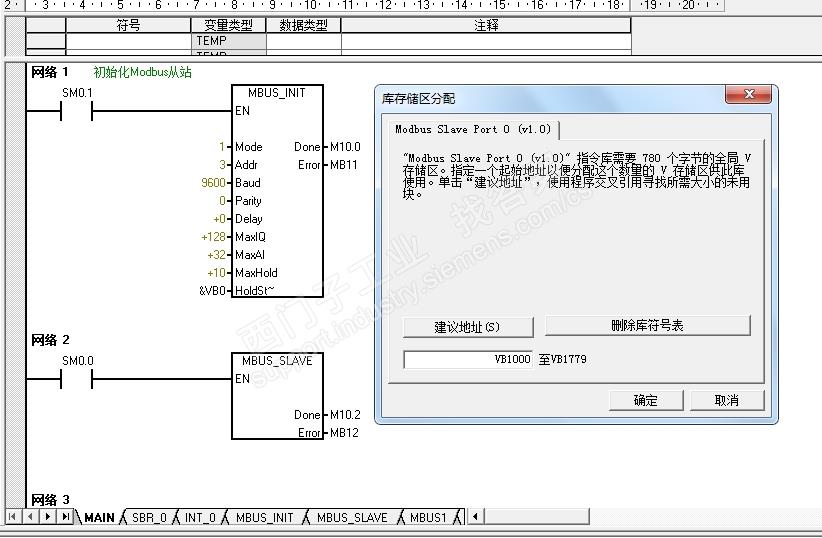Select the SM0.1 contact in network 1
The width and height of the screenshot is (822, 538).
coord(77,111)
